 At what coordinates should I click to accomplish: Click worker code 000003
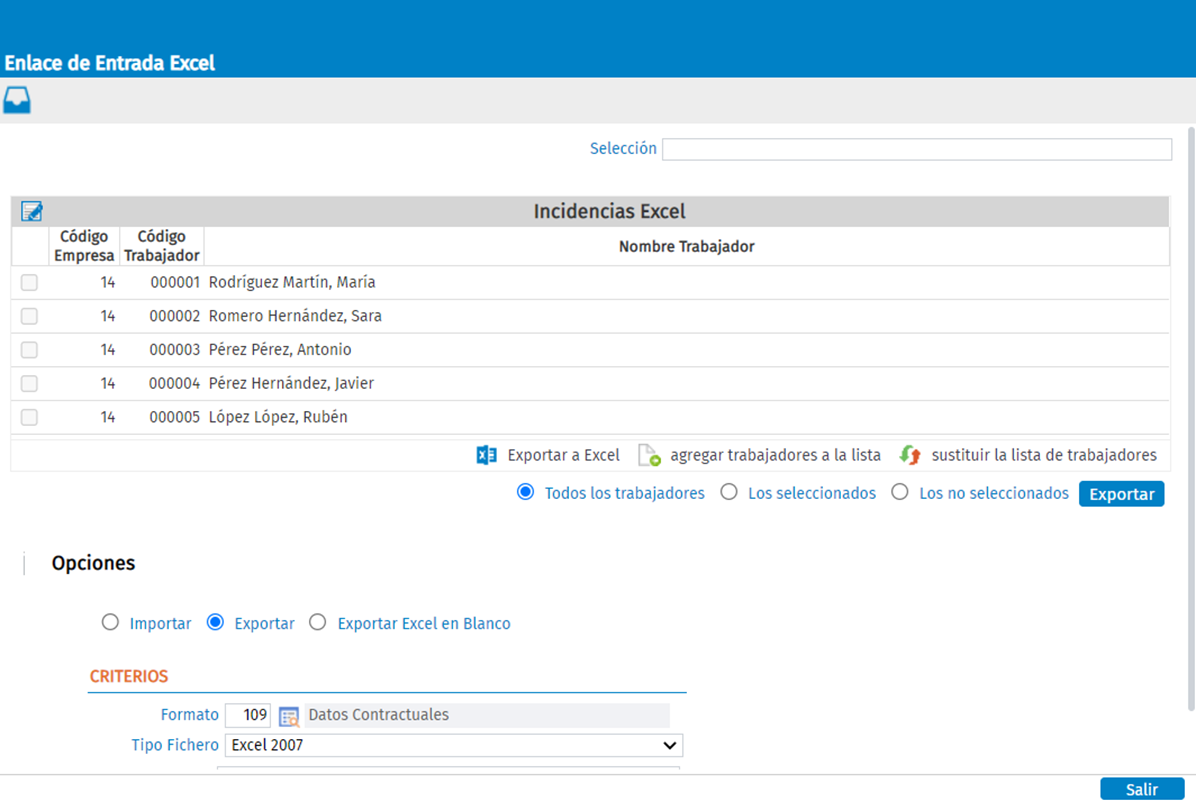click(175, 350)
